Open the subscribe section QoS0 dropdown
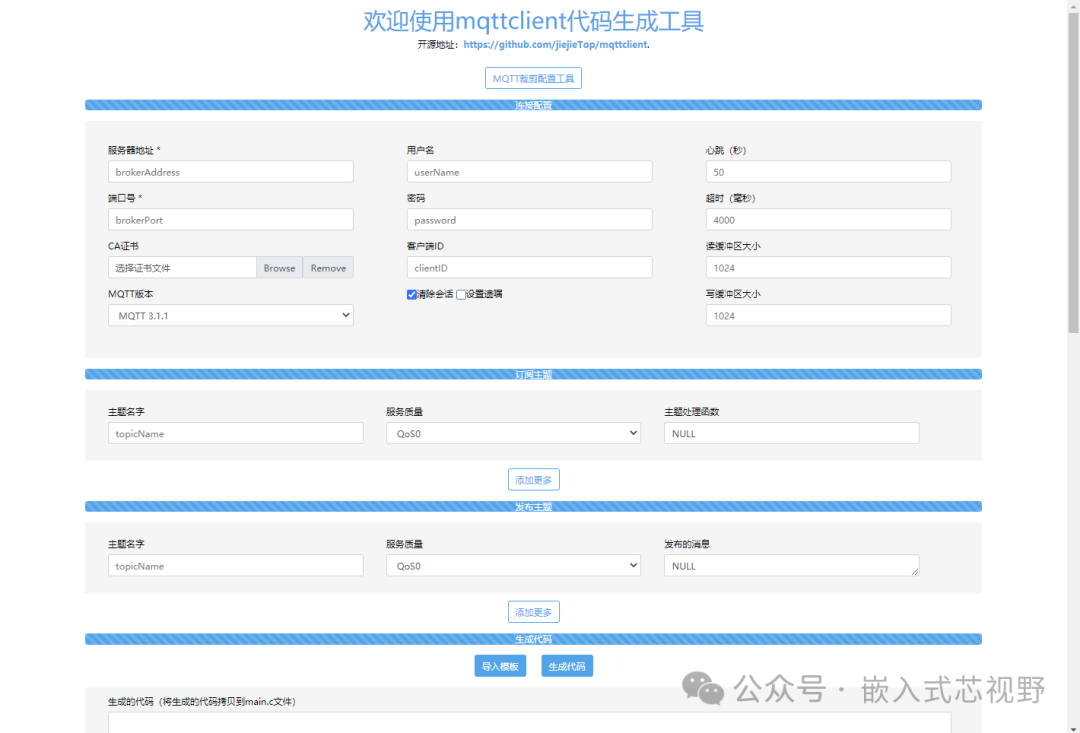The image size is (1080, 733). tap(514, 433)
